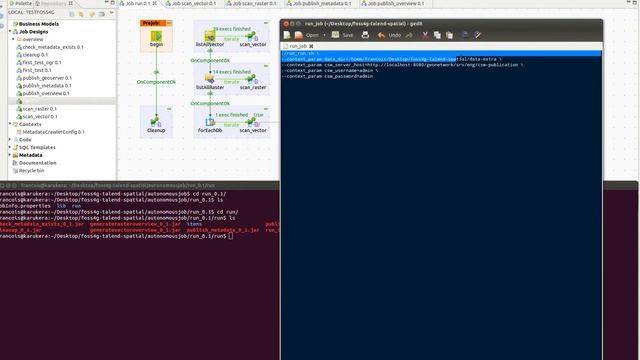Select publish_overview 0.1 in repository tree
Screen dimensions: 640x360
pyautogui.click(x=43, y=93)
